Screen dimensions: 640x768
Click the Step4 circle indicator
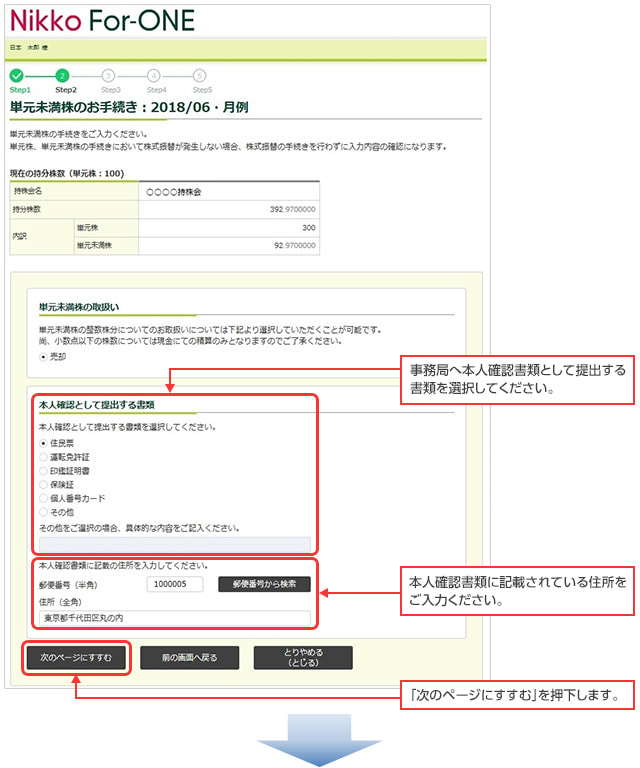click(x=154, y=76)
